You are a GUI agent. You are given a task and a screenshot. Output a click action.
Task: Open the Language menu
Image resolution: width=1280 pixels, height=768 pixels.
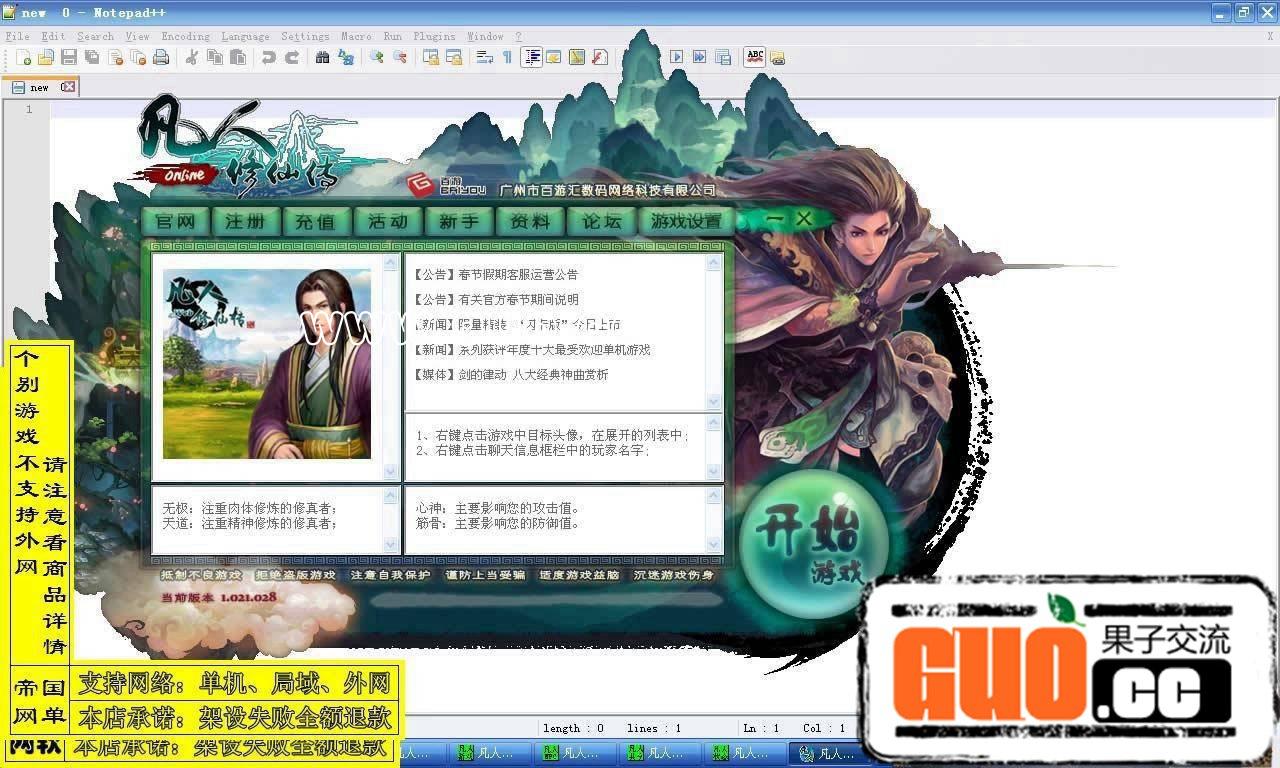click(246, 36)
